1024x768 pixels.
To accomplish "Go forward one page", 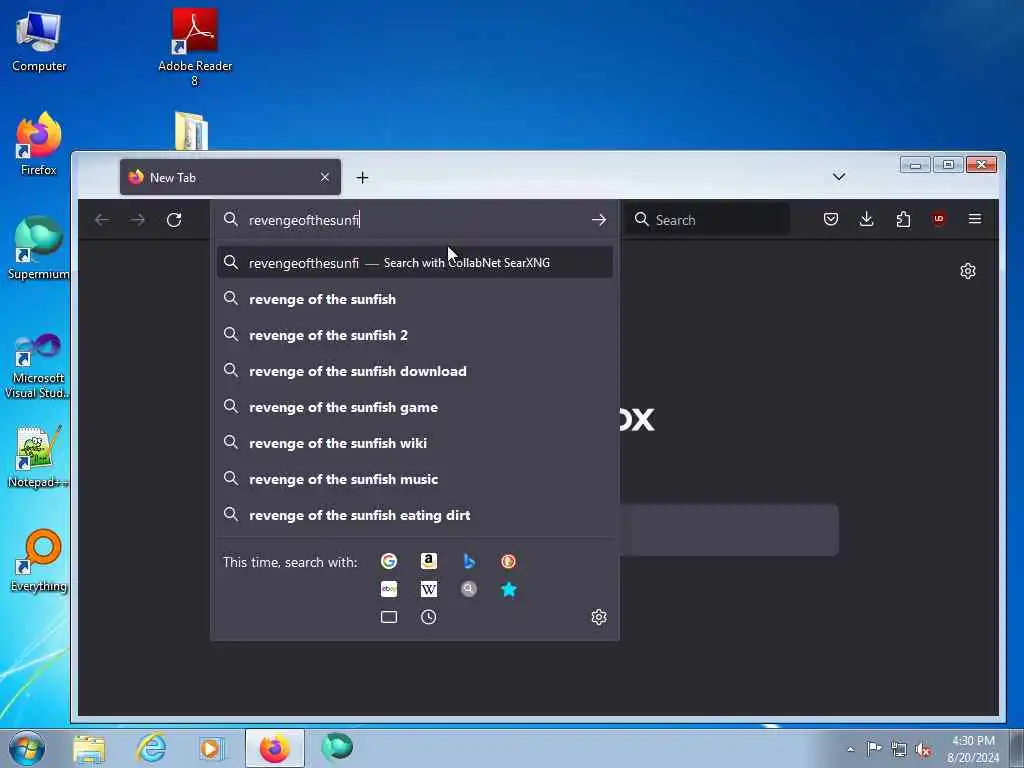I will 138,220.
